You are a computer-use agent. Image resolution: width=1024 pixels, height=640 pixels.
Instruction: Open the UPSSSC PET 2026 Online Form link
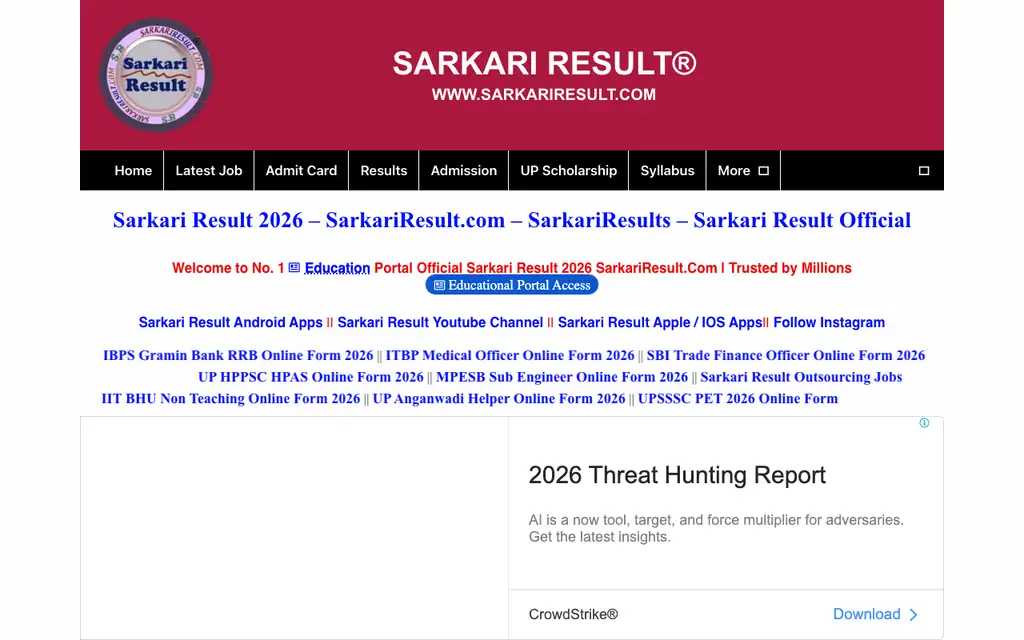coord(738,398)
